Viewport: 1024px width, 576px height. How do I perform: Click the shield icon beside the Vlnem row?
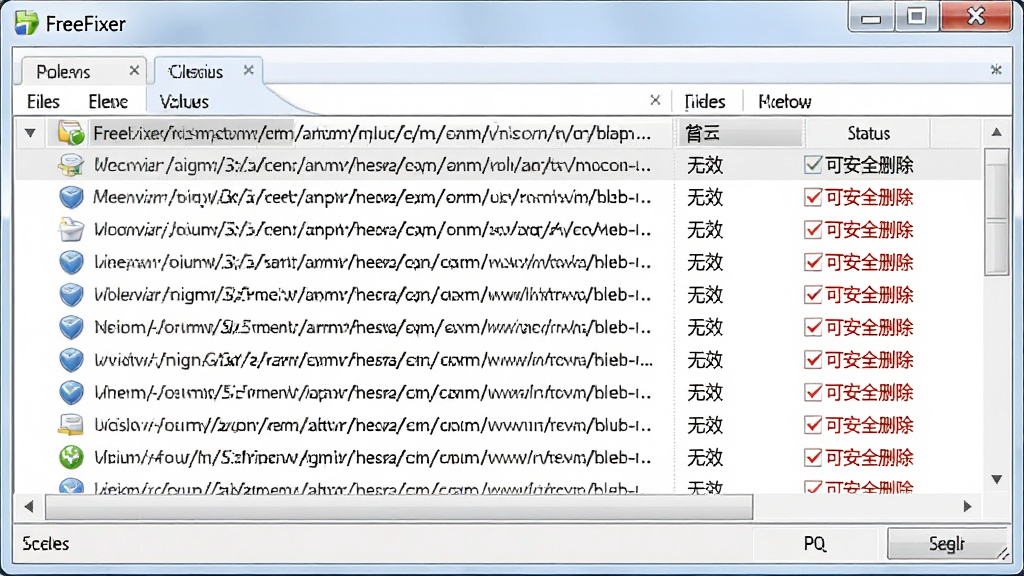tap(71, 392)
